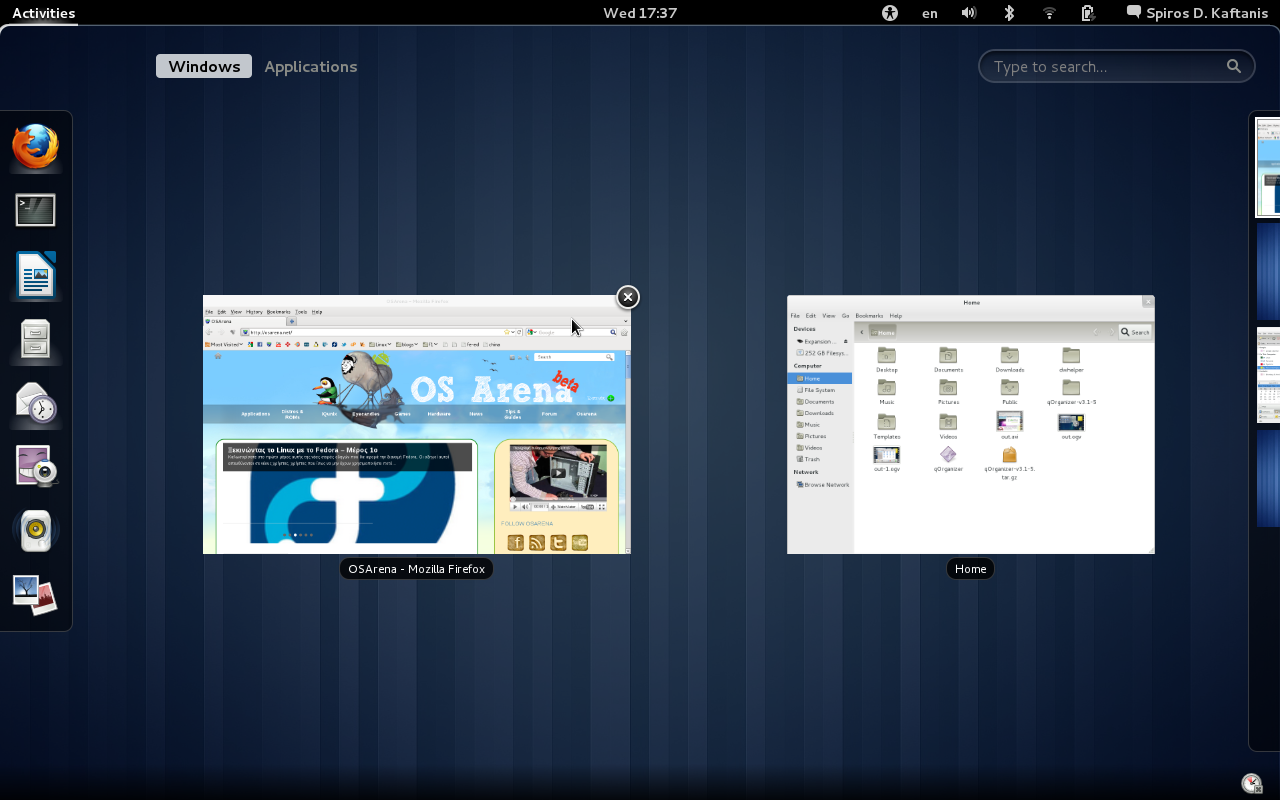Open Shotwell photo manager from dash
Image resolution: width=1280 pixels, height=800 pixels.
pos(36,594)
